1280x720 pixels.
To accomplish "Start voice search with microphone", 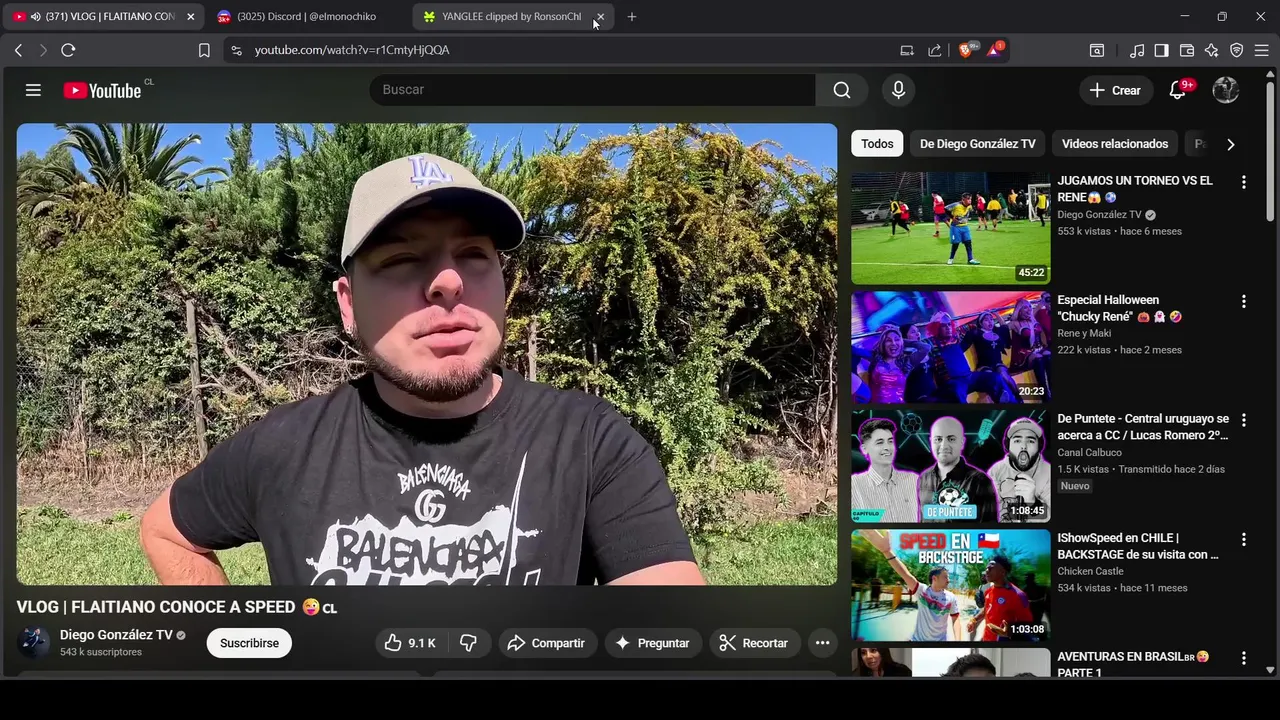I will point(898,90).
